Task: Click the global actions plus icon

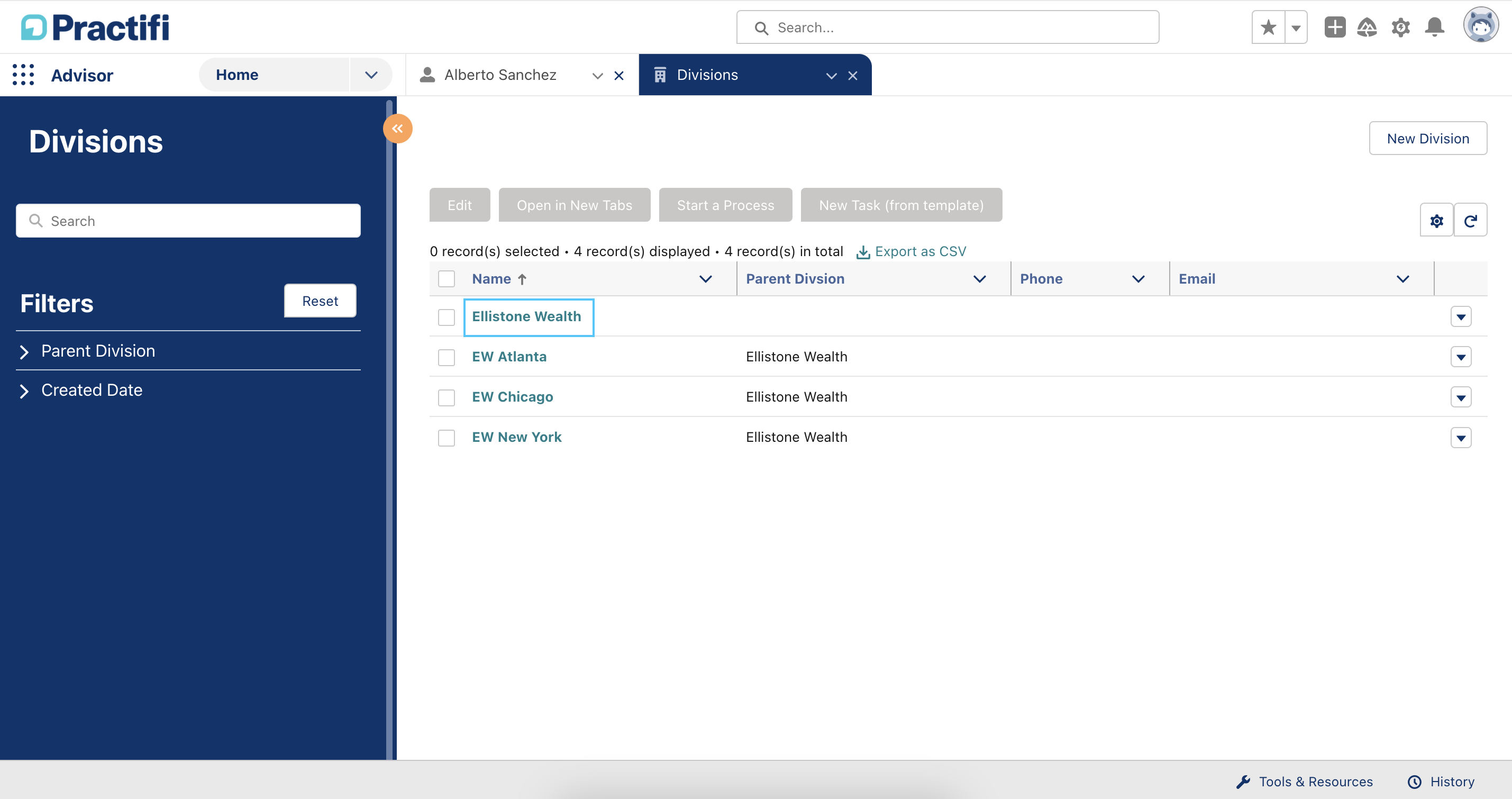Action: pos(1335,27)
